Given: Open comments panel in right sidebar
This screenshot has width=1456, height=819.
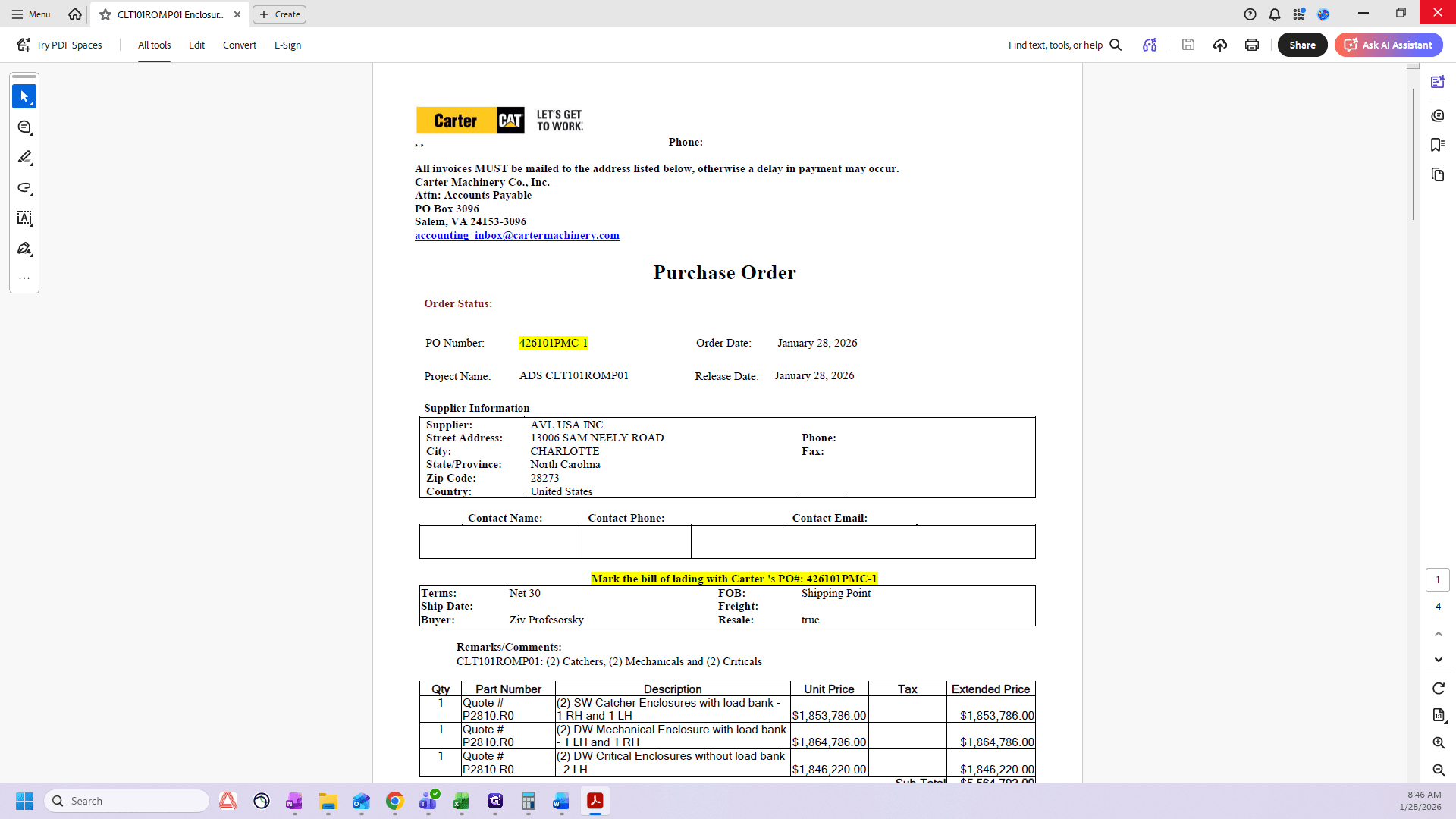Looking at the screenshot, I should point(1438,115).
